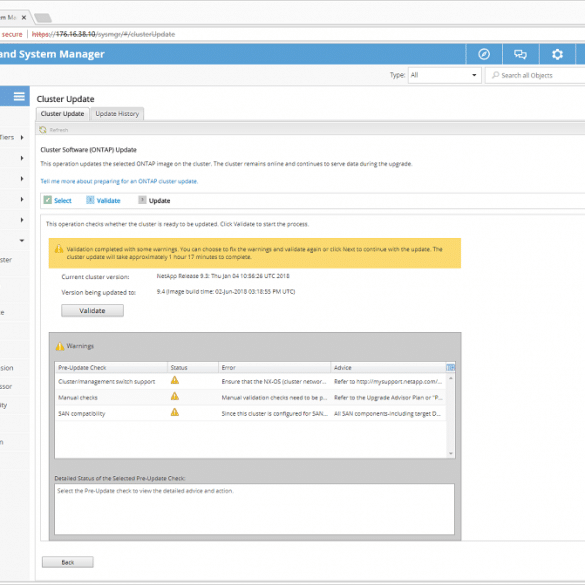Expand the Tiers sidebar menu arrow

pyautogui.click(x=22, y=137)
